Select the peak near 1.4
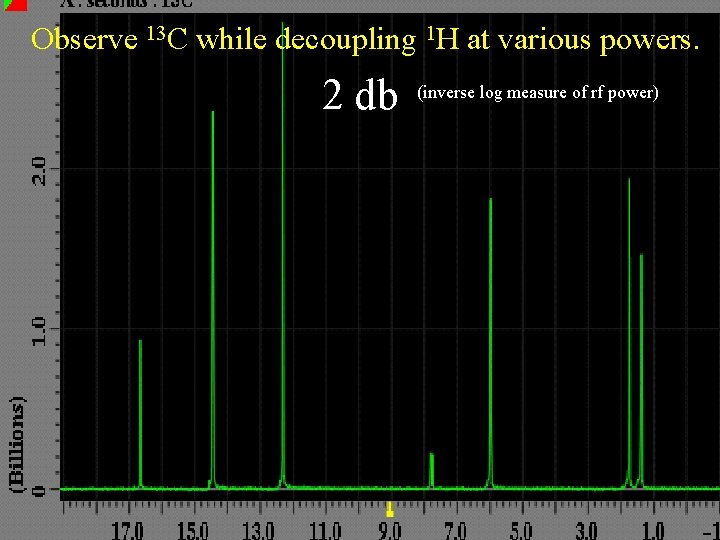720x540 pixels. point(641,371)
